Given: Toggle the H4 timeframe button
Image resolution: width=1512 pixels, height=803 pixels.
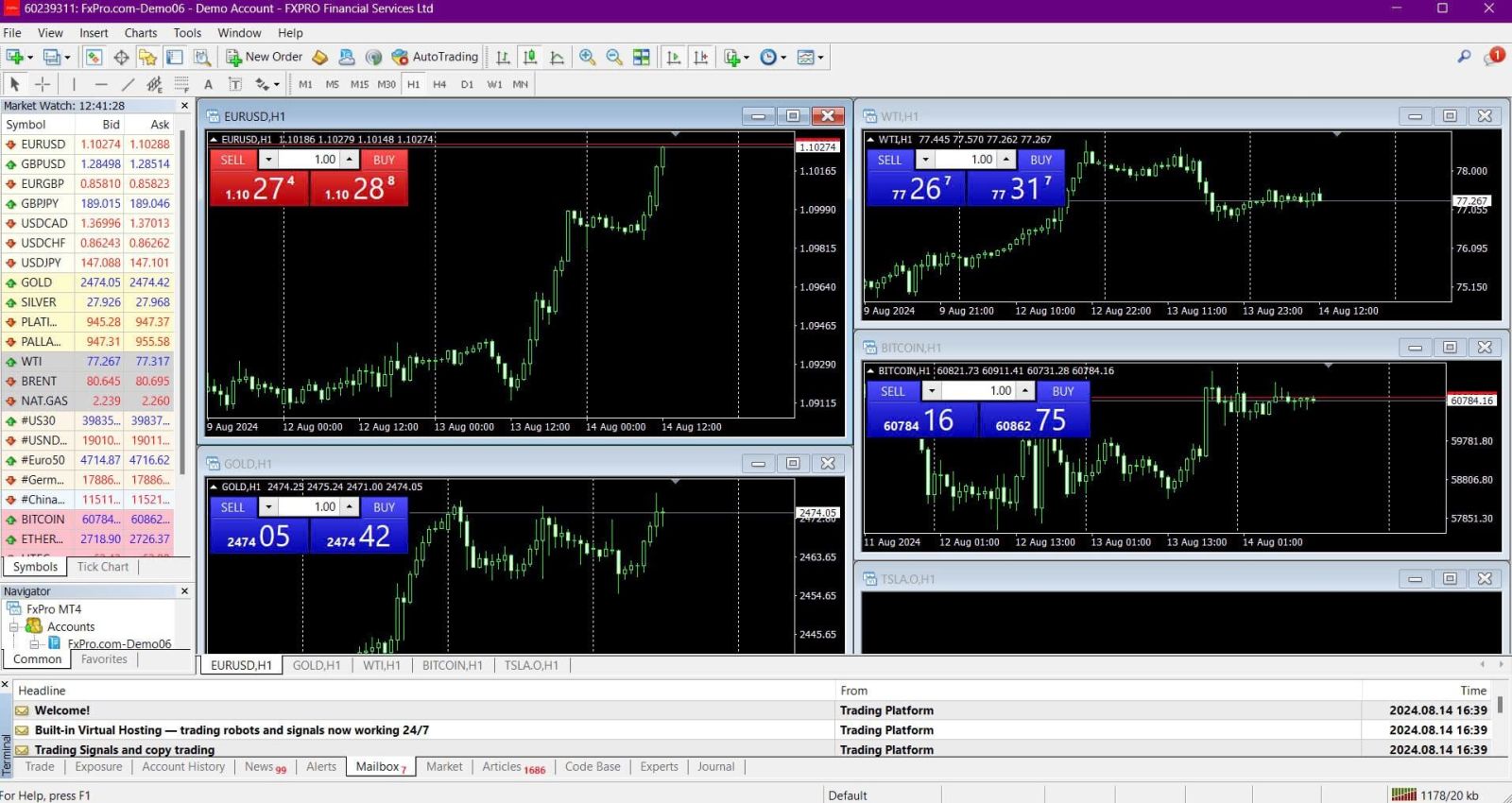Looking at the screenshot, I should point(439,84).
